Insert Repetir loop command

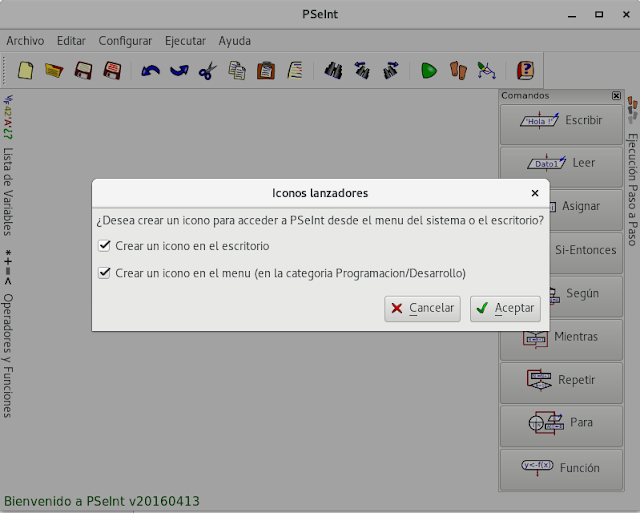point(561,383)
